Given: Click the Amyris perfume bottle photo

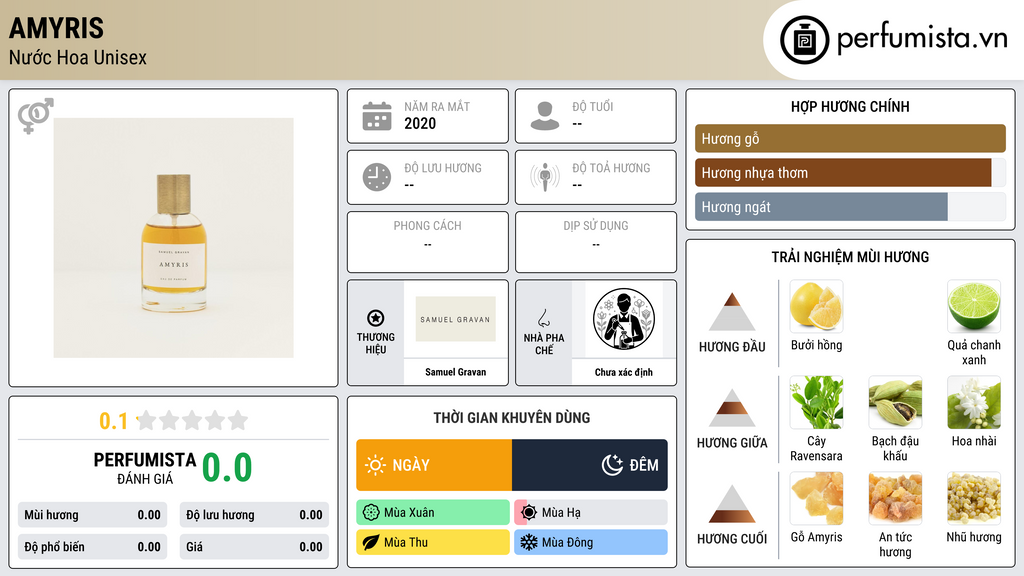Looking at the screenshot, I should coord(174,238).
